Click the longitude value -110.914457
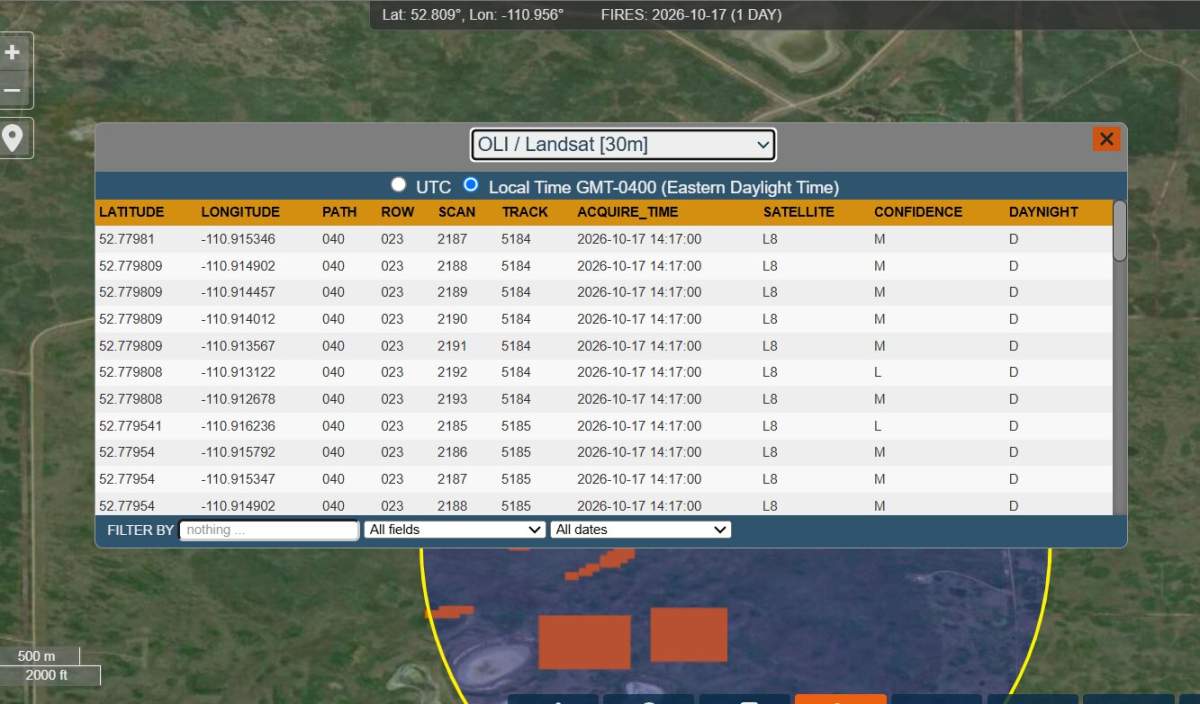1200x704 pixels. 238,292
